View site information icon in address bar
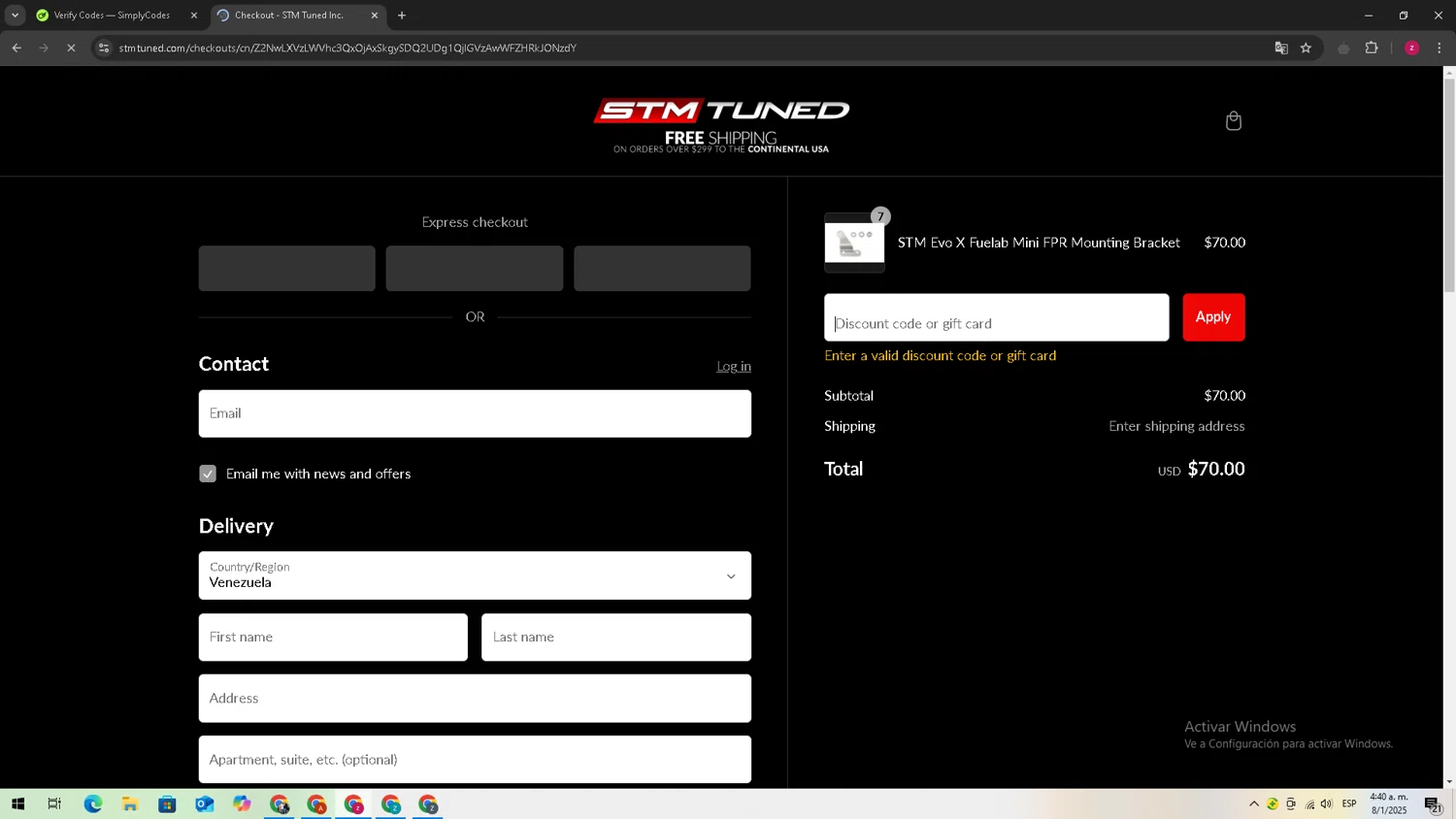Viewport: 1456px width, 819px height. [104, 48]
